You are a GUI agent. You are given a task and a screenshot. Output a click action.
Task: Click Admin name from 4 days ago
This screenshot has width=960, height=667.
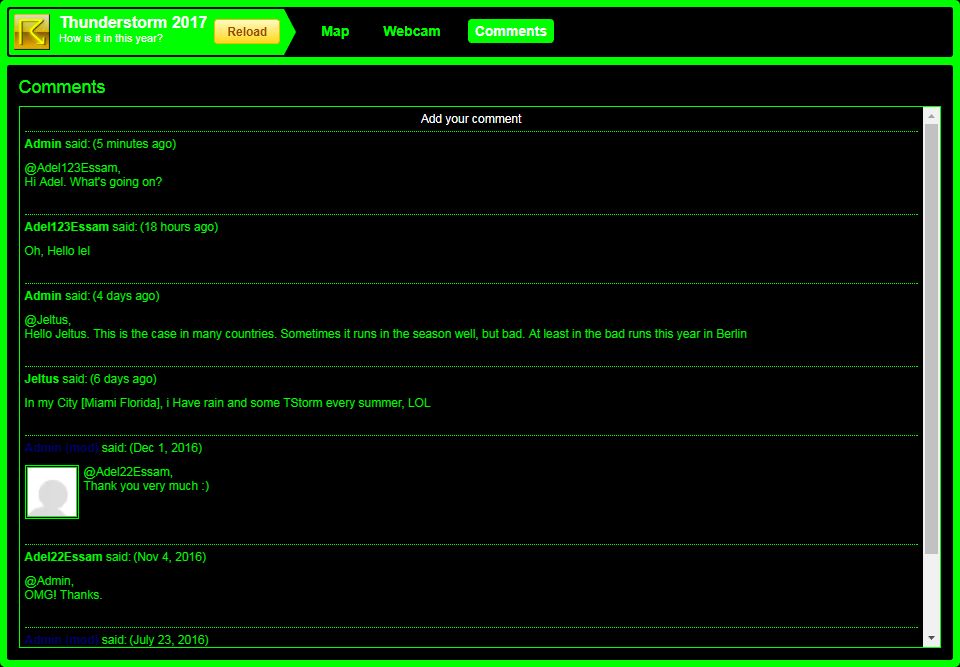tap(43, 296)
